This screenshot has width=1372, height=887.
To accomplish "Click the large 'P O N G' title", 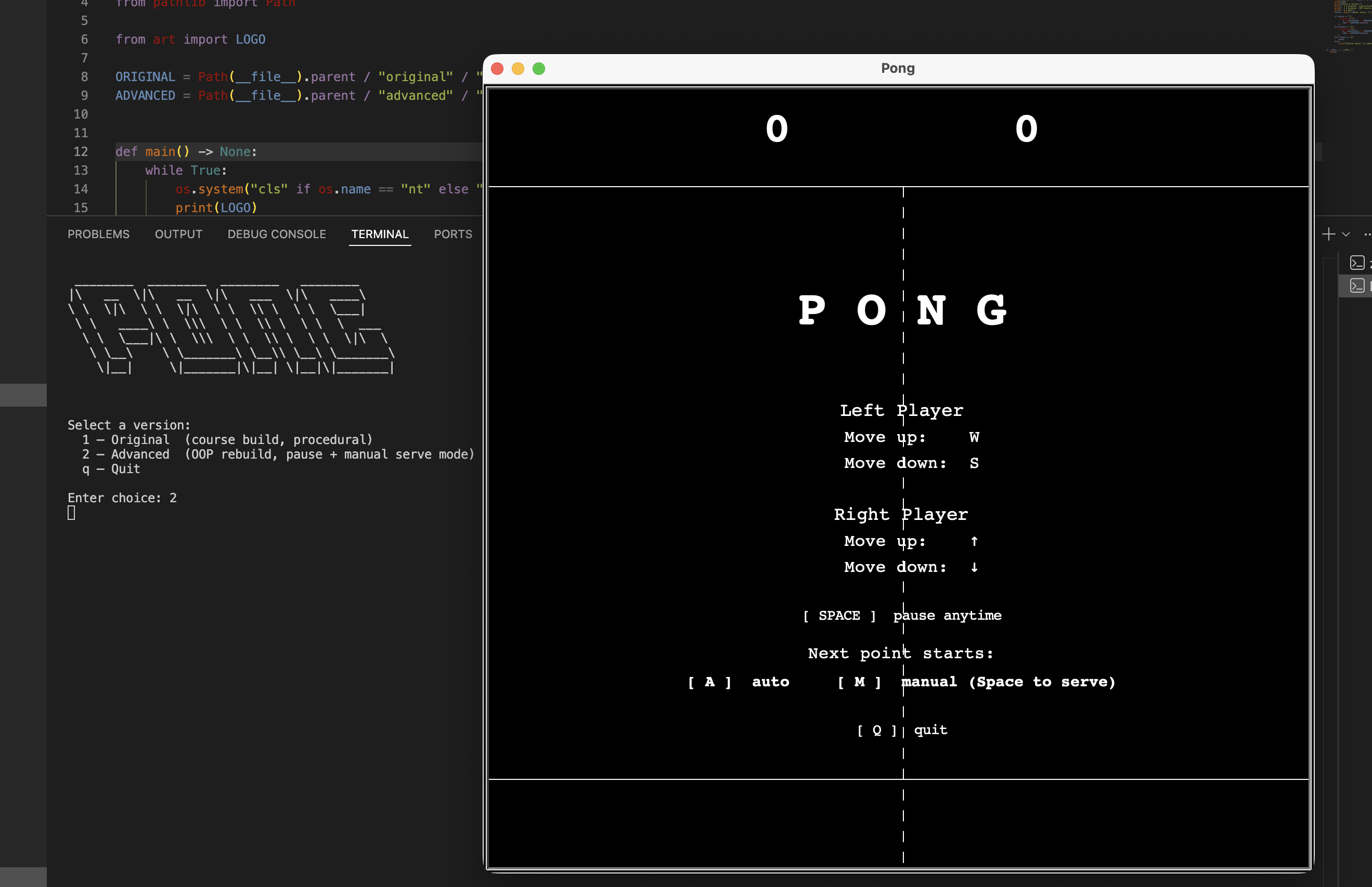I will click(x=902, y=310).
